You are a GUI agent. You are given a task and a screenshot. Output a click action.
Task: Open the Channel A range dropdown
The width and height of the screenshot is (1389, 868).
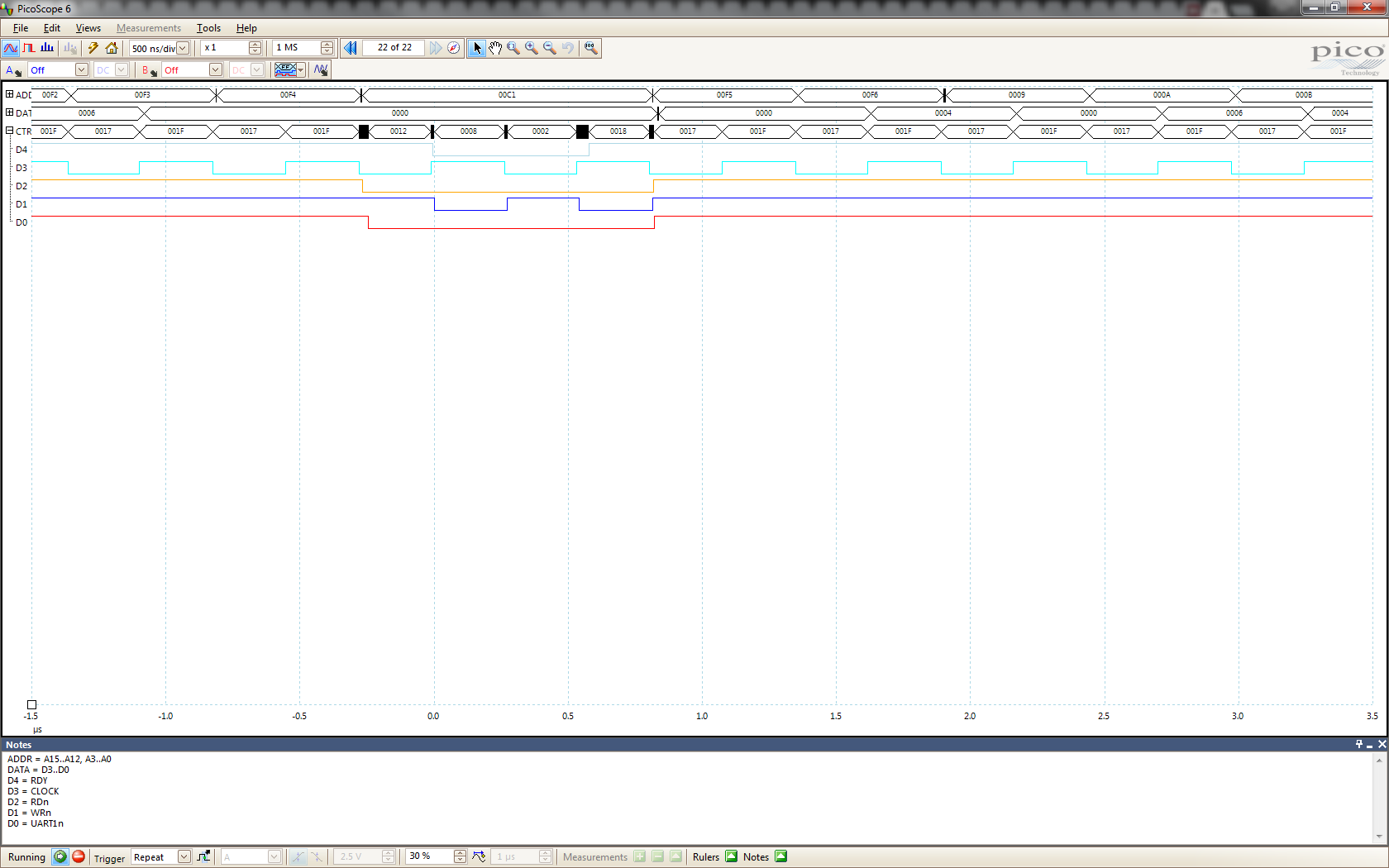81,70
